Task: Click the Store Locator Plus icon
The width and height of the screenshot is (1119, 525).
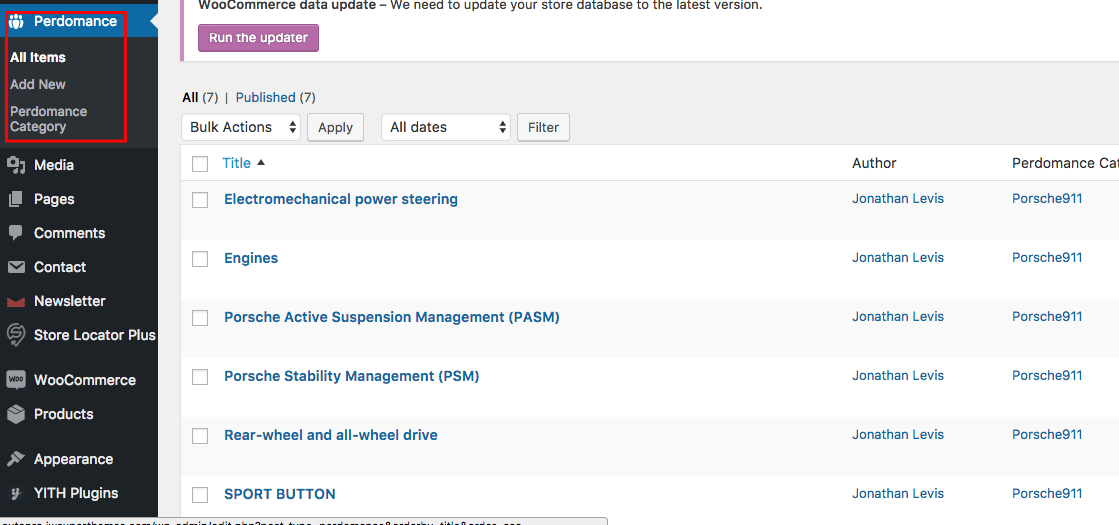Action: click(x=16, y=335)
